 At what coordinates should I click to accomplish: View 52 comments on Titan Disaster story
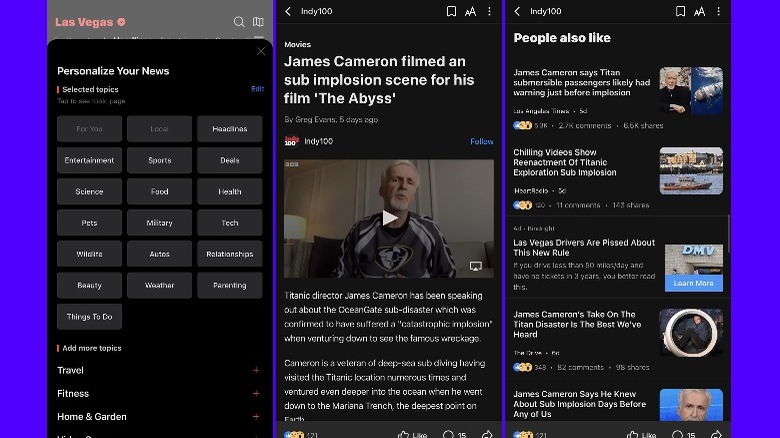click(580, 367)
